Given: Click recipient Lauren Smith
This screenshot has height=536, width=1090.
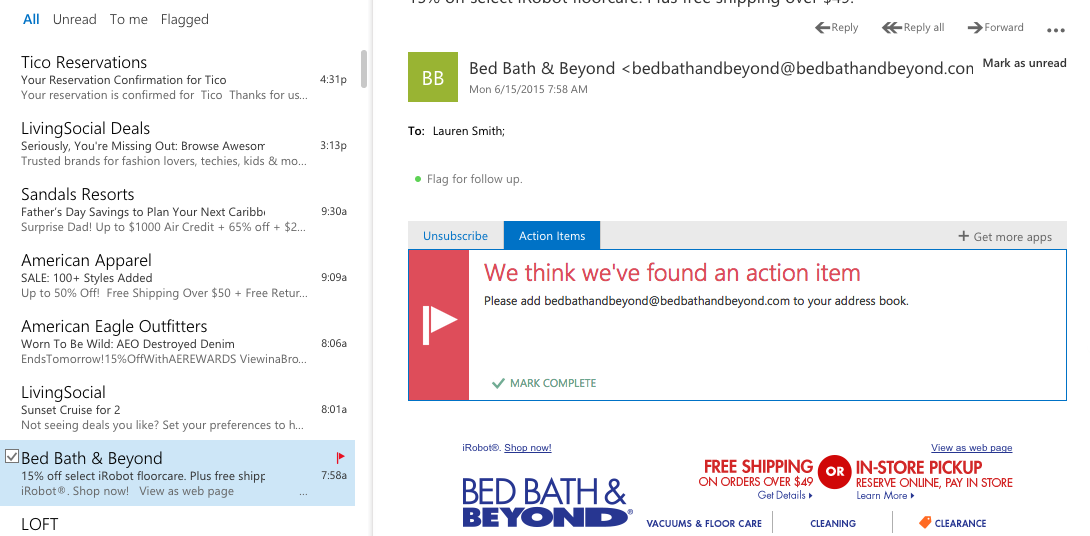Looking at the screenshot, I should [x=469, y=131].
